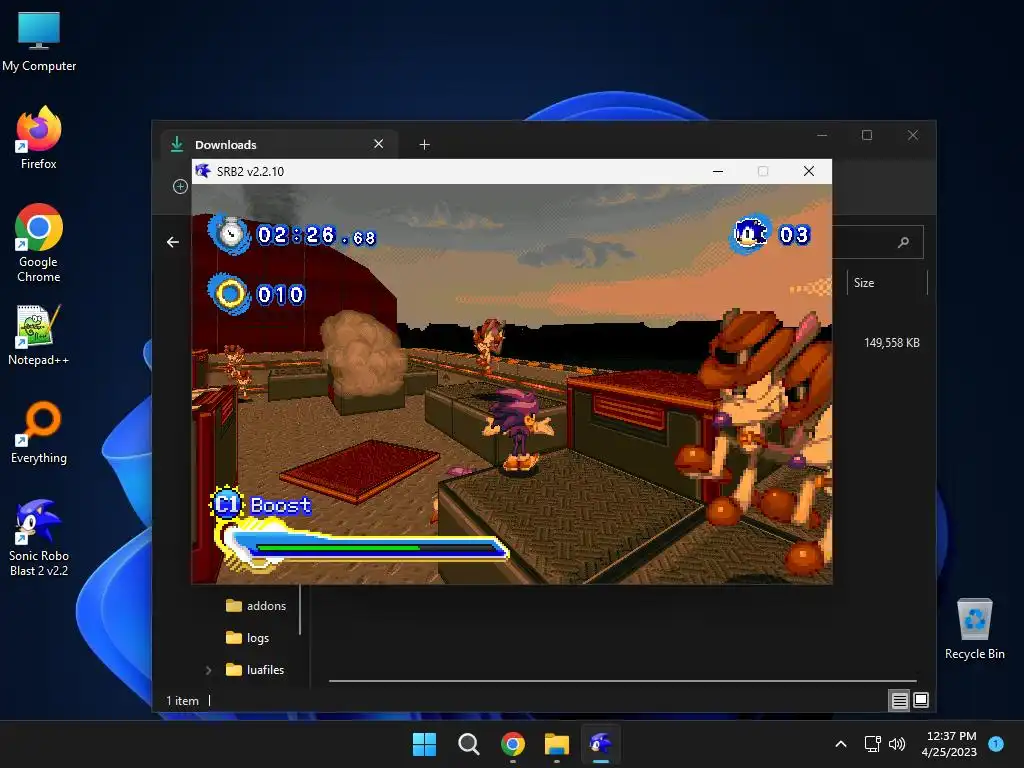This screenshot has width=1024, height=768.
Task: Select the Downloads tab in File Explorer
Action: pos(280,144)
